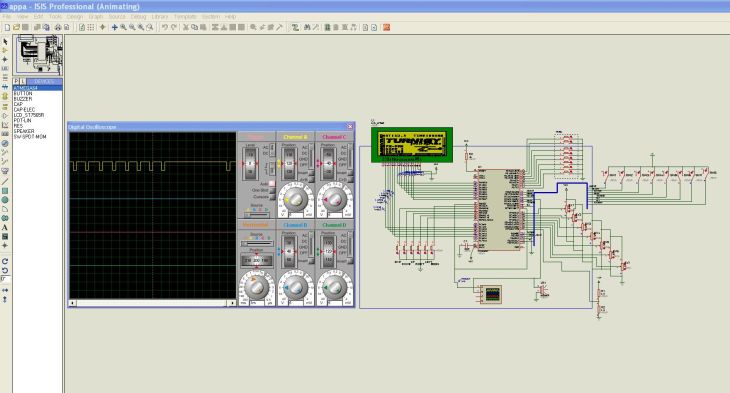Turn on the Cursors button in oscilloscope
Image resolution: width=730 pixels, height=393 pixels.
pos(272,196)
